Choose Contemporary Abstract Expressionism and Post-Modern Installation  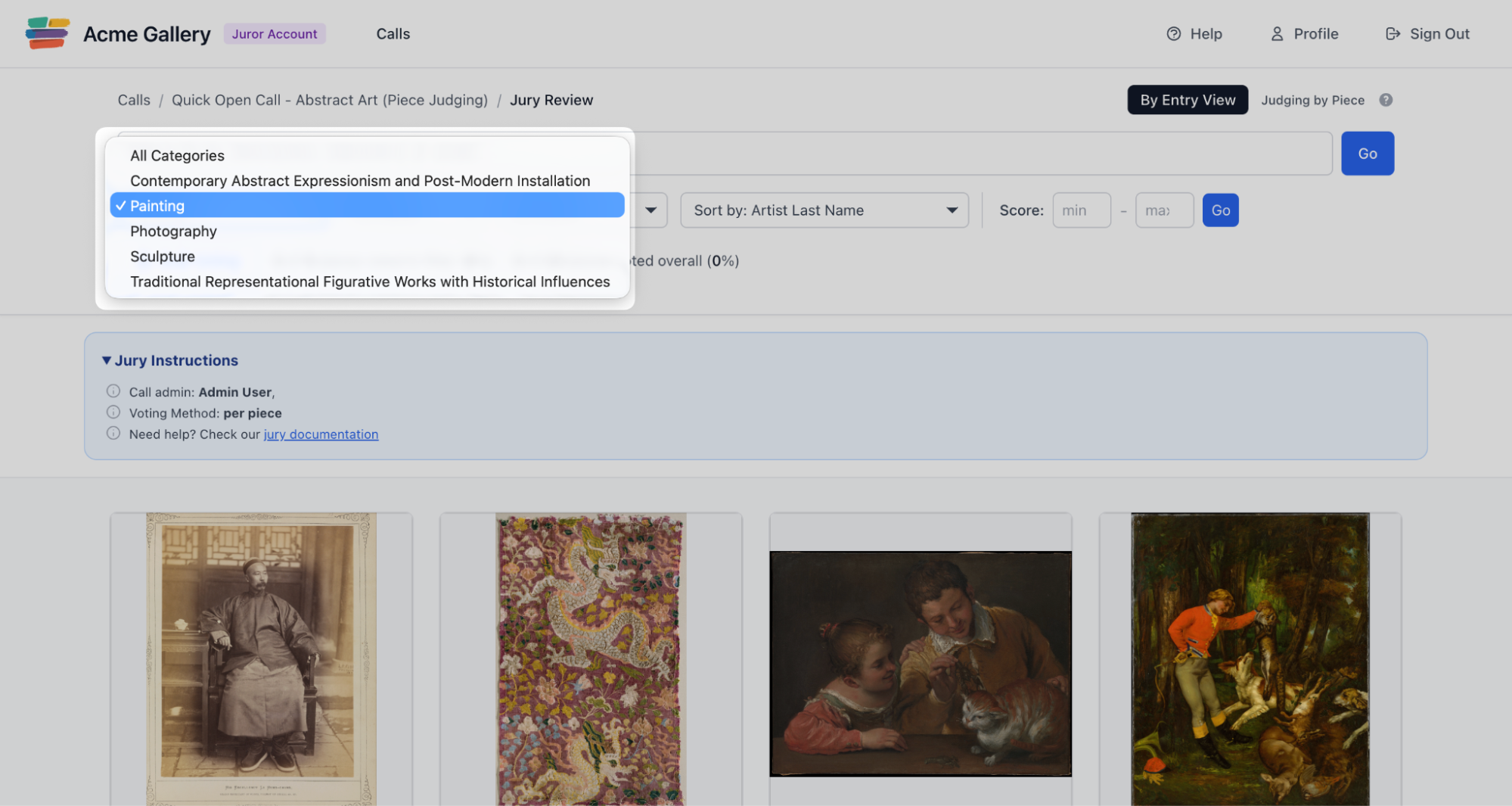[x=367, y=180]
